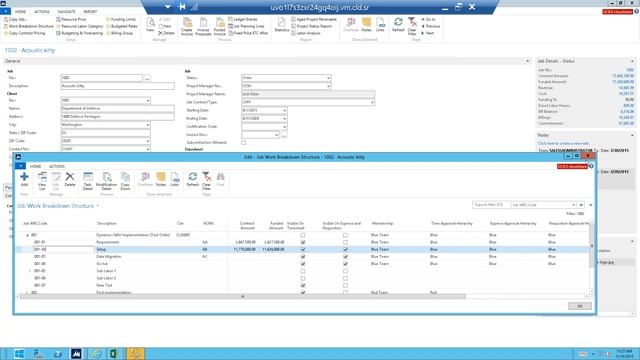The height and width of the screenshot is (360, 640).
Task: Open NAVIGATE tab in main window
Action: 66,11
